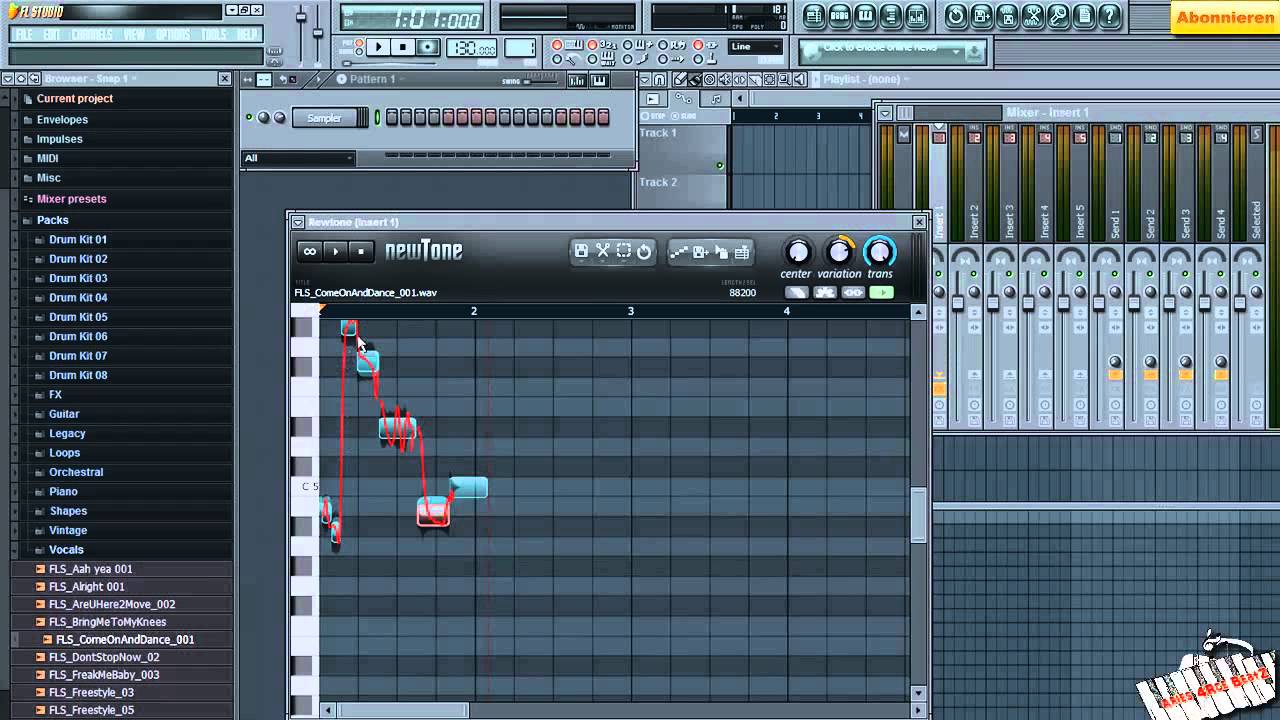Select the FLS_Aah yea 001 sample
Viewport: 1280px width, 720px height.
(x=90, y=569)
